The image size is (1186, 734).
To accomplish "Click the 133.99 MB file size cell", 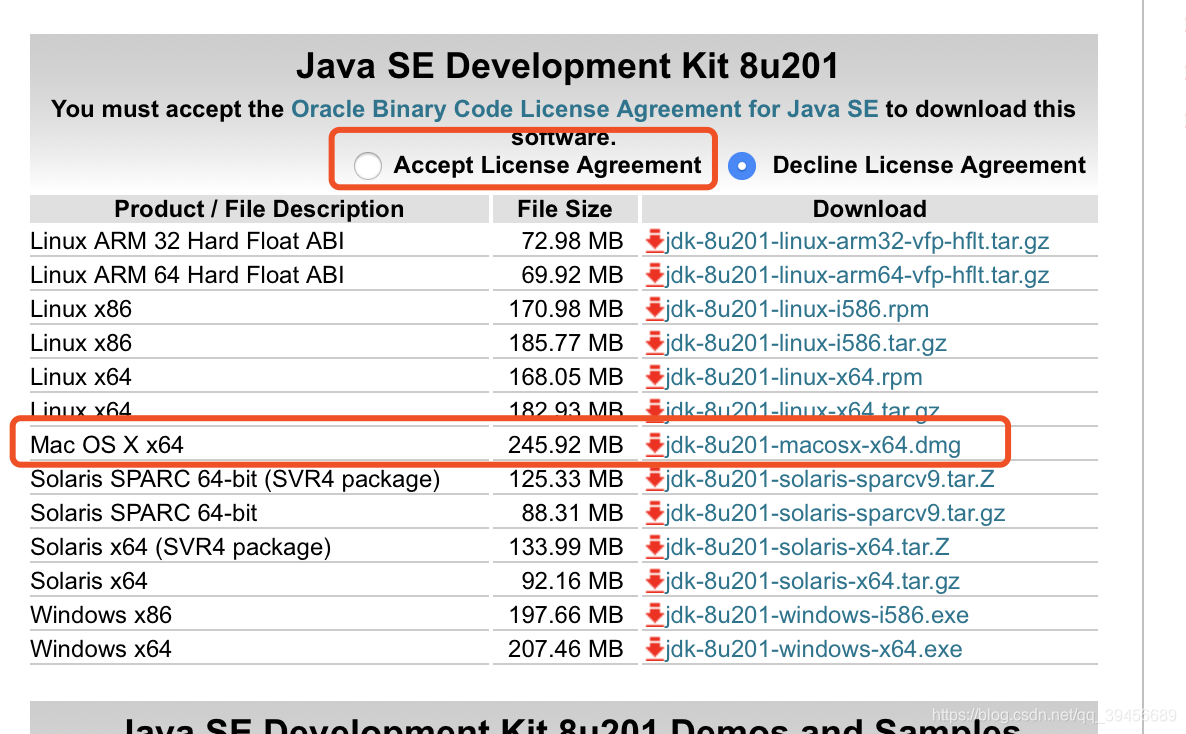I will (x=565, y=547).
